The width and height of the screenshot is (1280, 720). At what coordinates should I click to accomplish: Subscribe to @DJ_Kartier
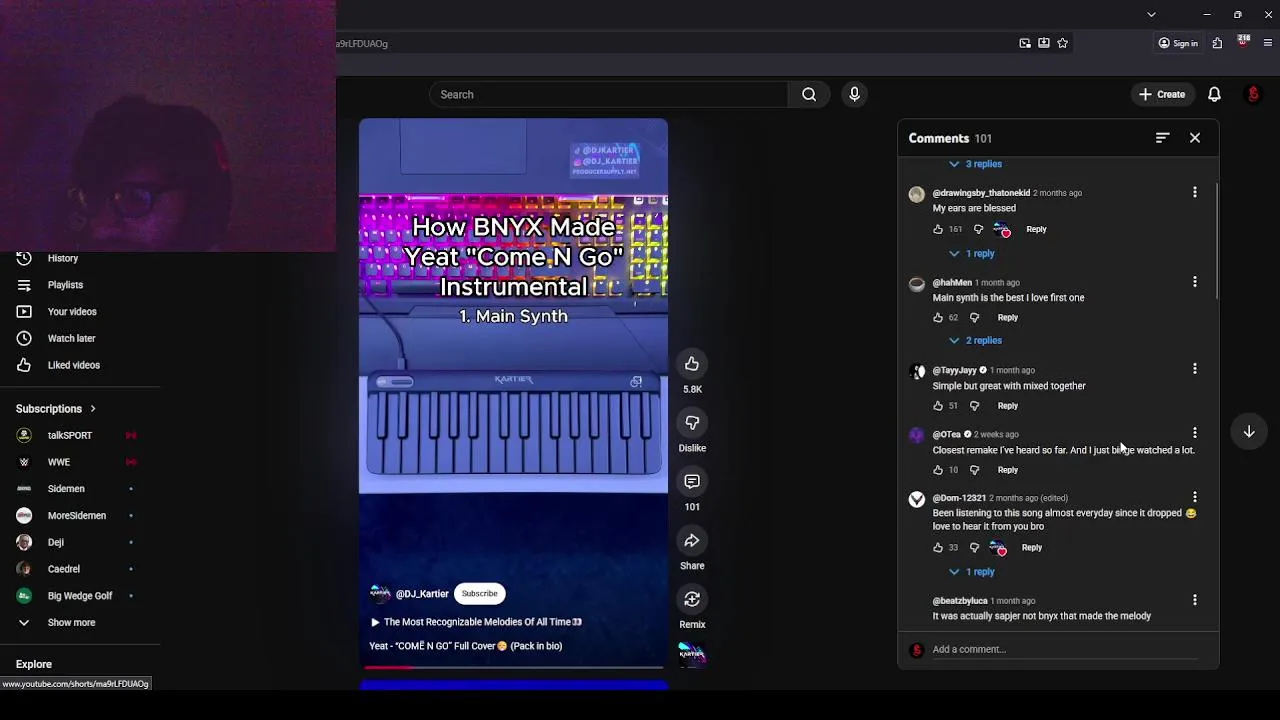coord(479,594)
